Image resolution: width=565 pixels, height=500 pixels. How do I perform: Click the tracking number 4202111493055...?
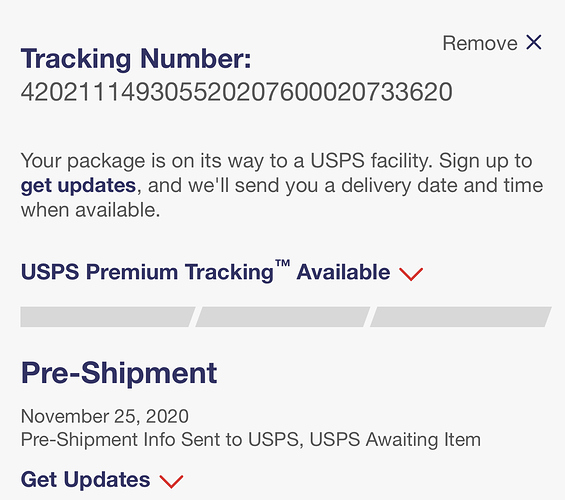coord(236,92)
